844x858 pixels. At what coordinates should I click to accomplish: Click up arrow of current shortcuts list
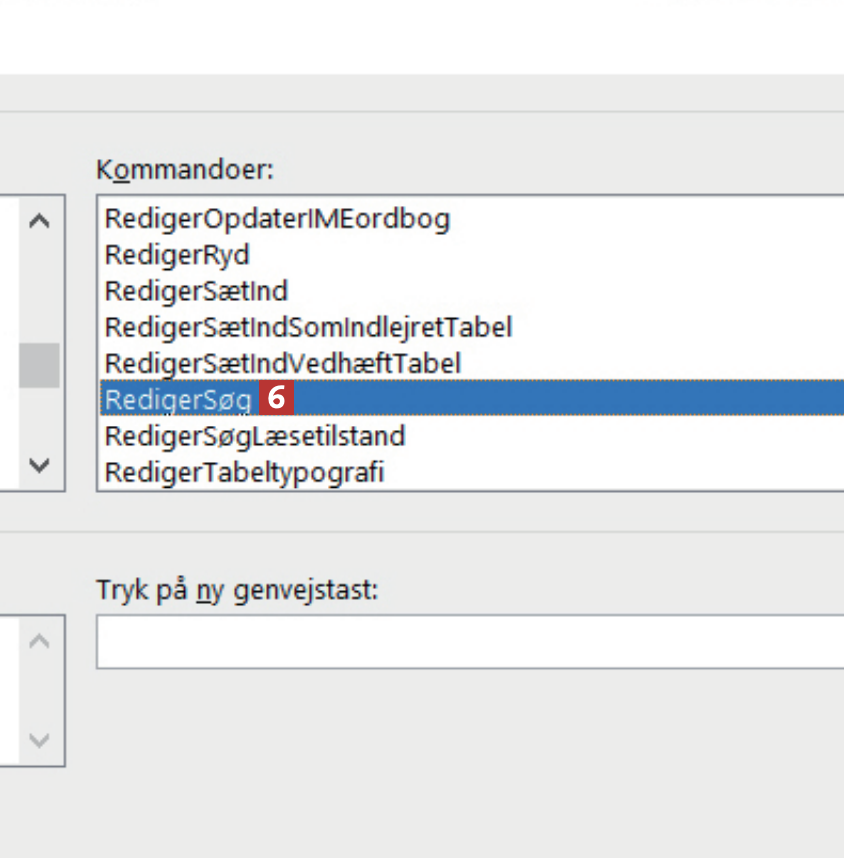[x=40, y=641]
